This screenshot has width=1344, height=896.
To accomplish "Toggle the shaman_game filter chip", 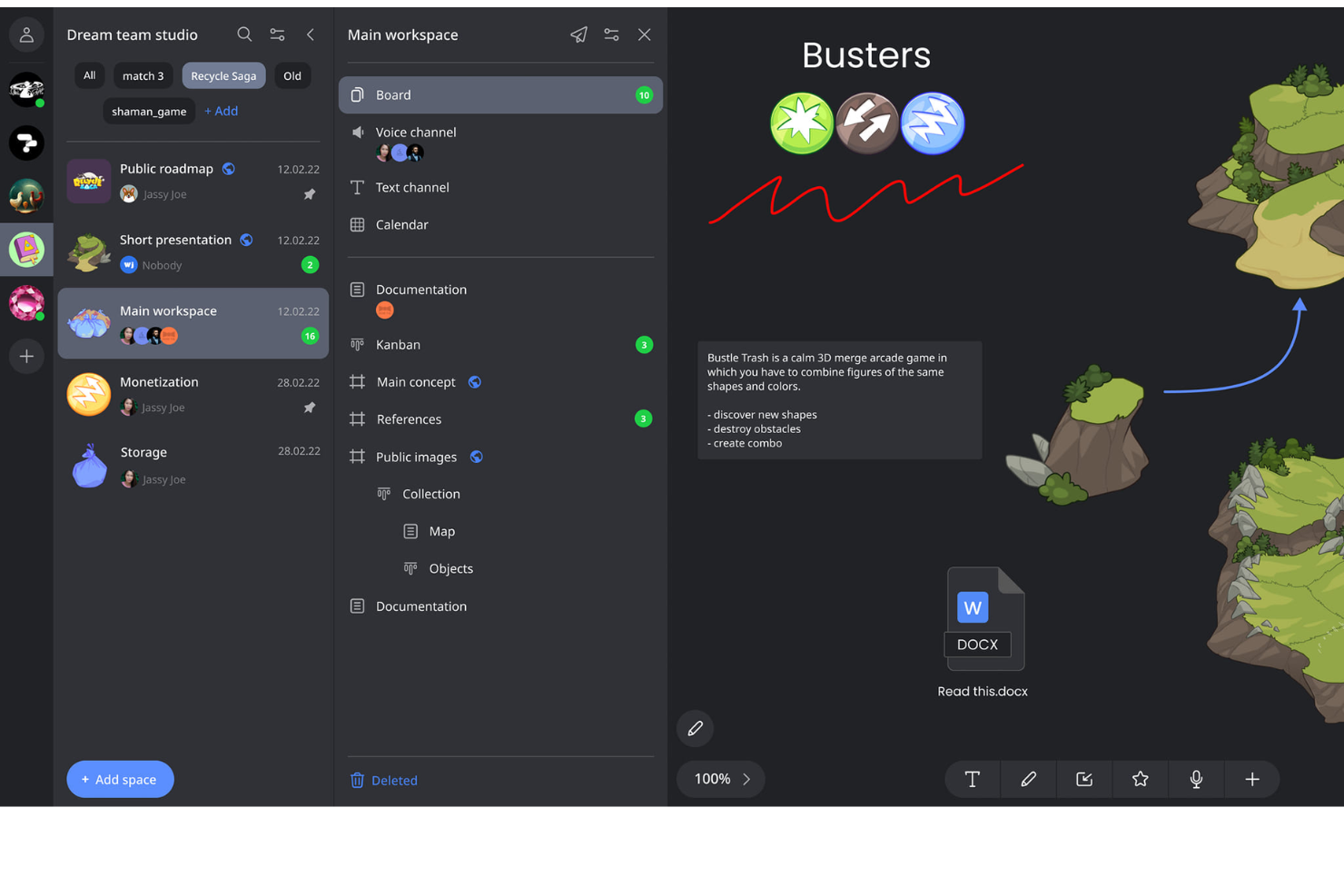I will click(149, 111).
